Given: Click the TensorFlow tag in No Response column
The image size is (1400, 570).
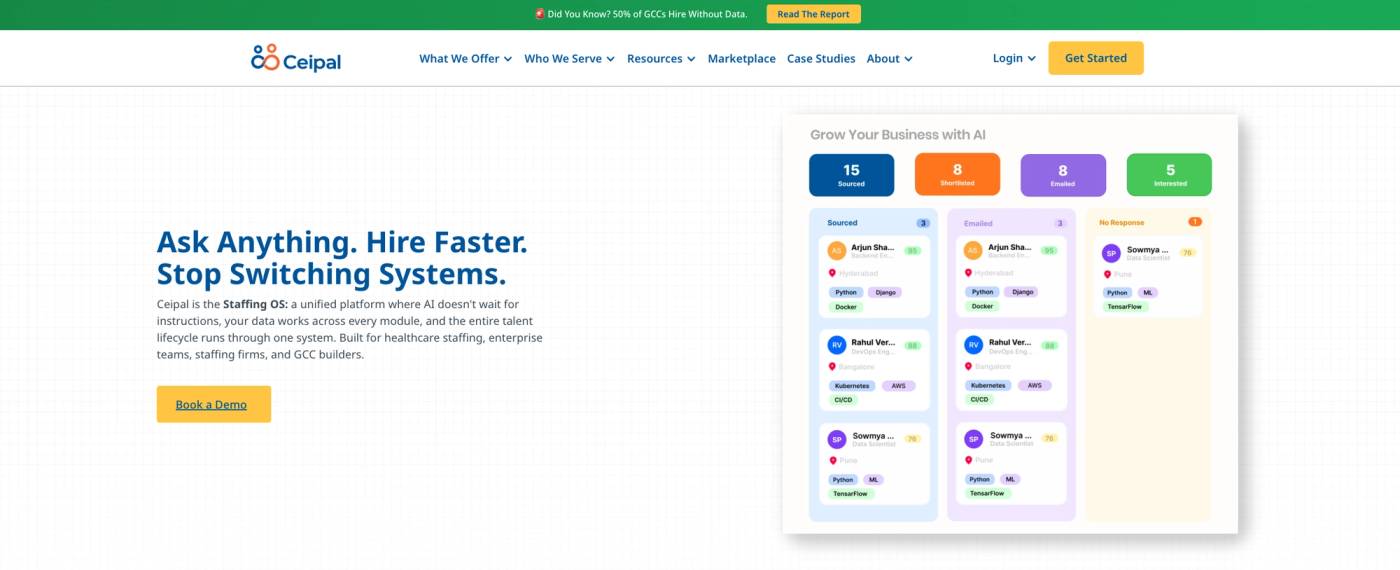Looking at the screenshot, I should [x=1126, y=307].
